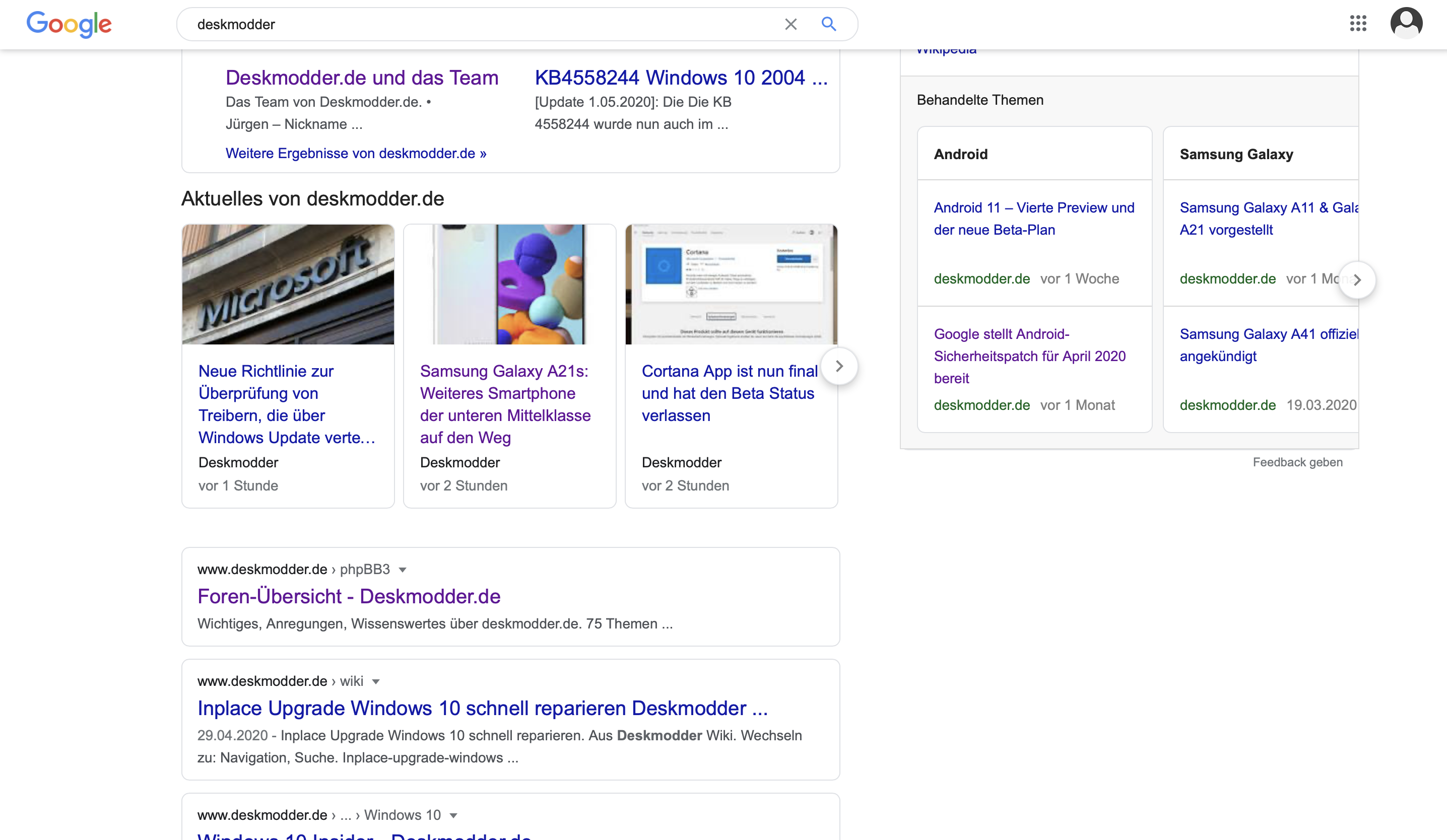The image size is (1447, 840).
Task: Open Cortana App ist nun final article
Action: [x=729, y=394]
